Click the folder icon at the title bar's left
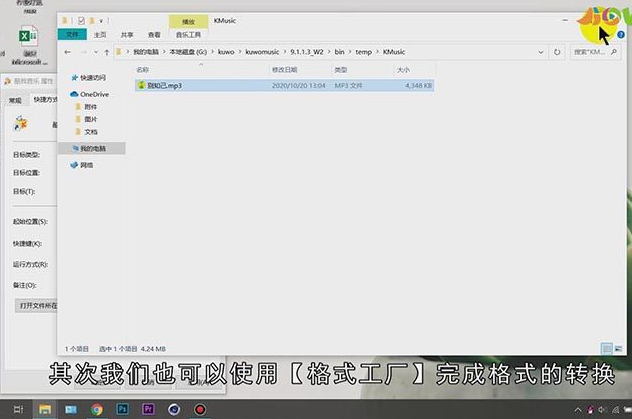This screenshot has width=632, height=419. click(x=64, y=21)
